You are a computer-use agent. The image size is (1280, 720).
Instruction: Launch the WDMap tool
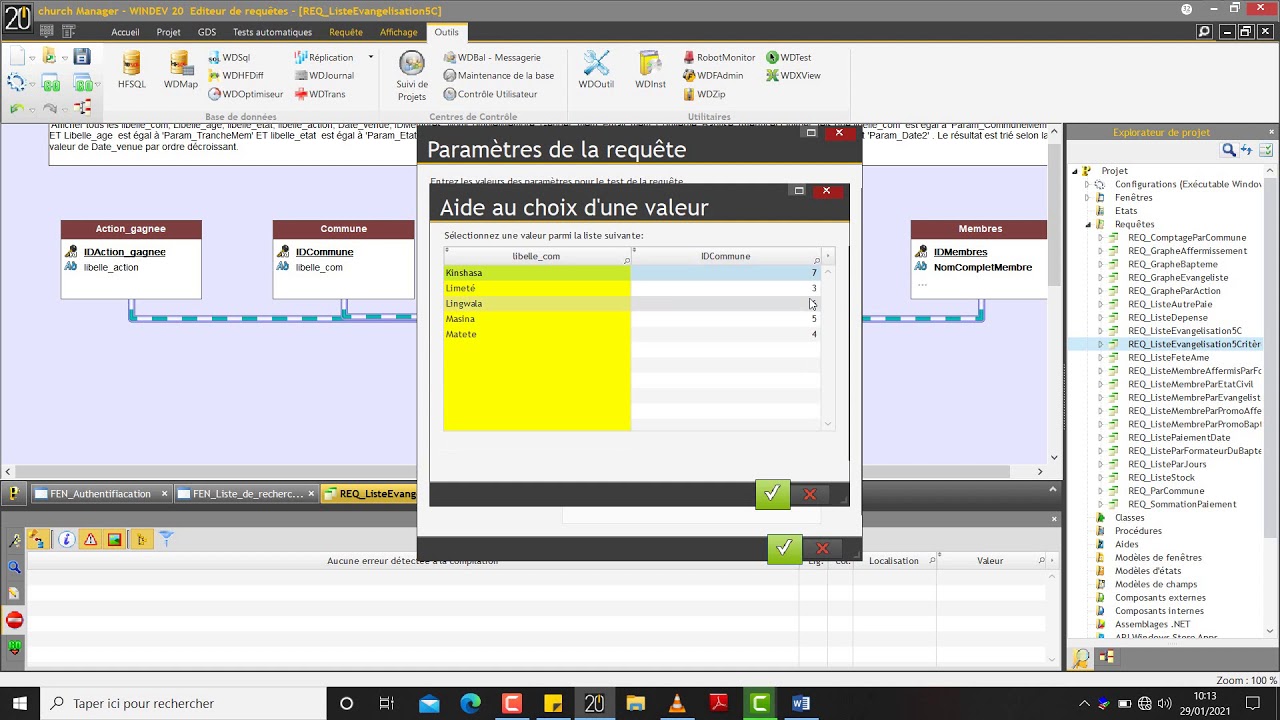click(180, 69)
